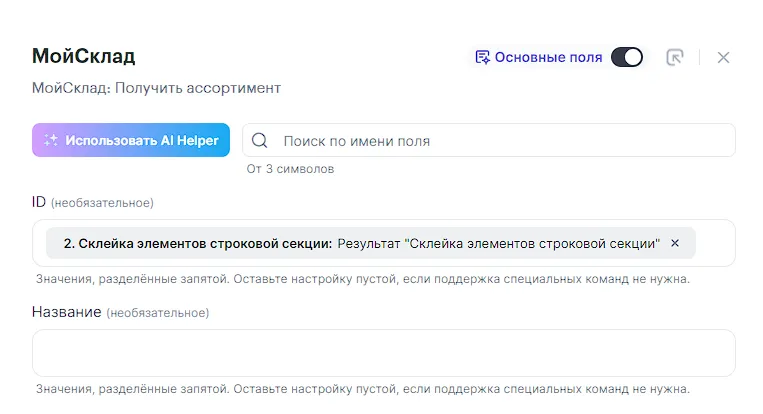Remove the Склейка элементов chip with X
Viewport: 763px width, 414px height.
click(675, 243)
